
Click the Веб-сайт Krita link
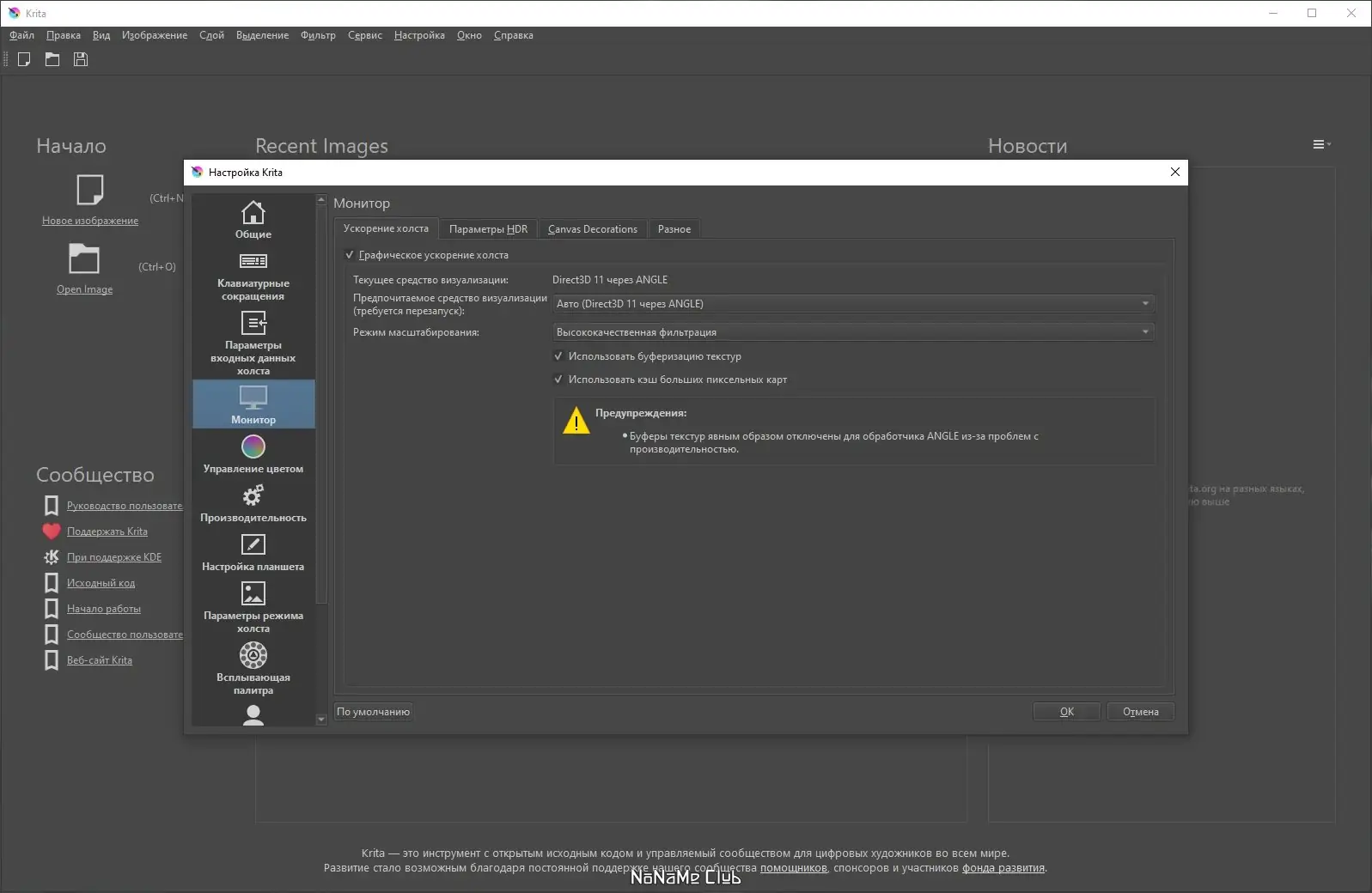[100, 660]
